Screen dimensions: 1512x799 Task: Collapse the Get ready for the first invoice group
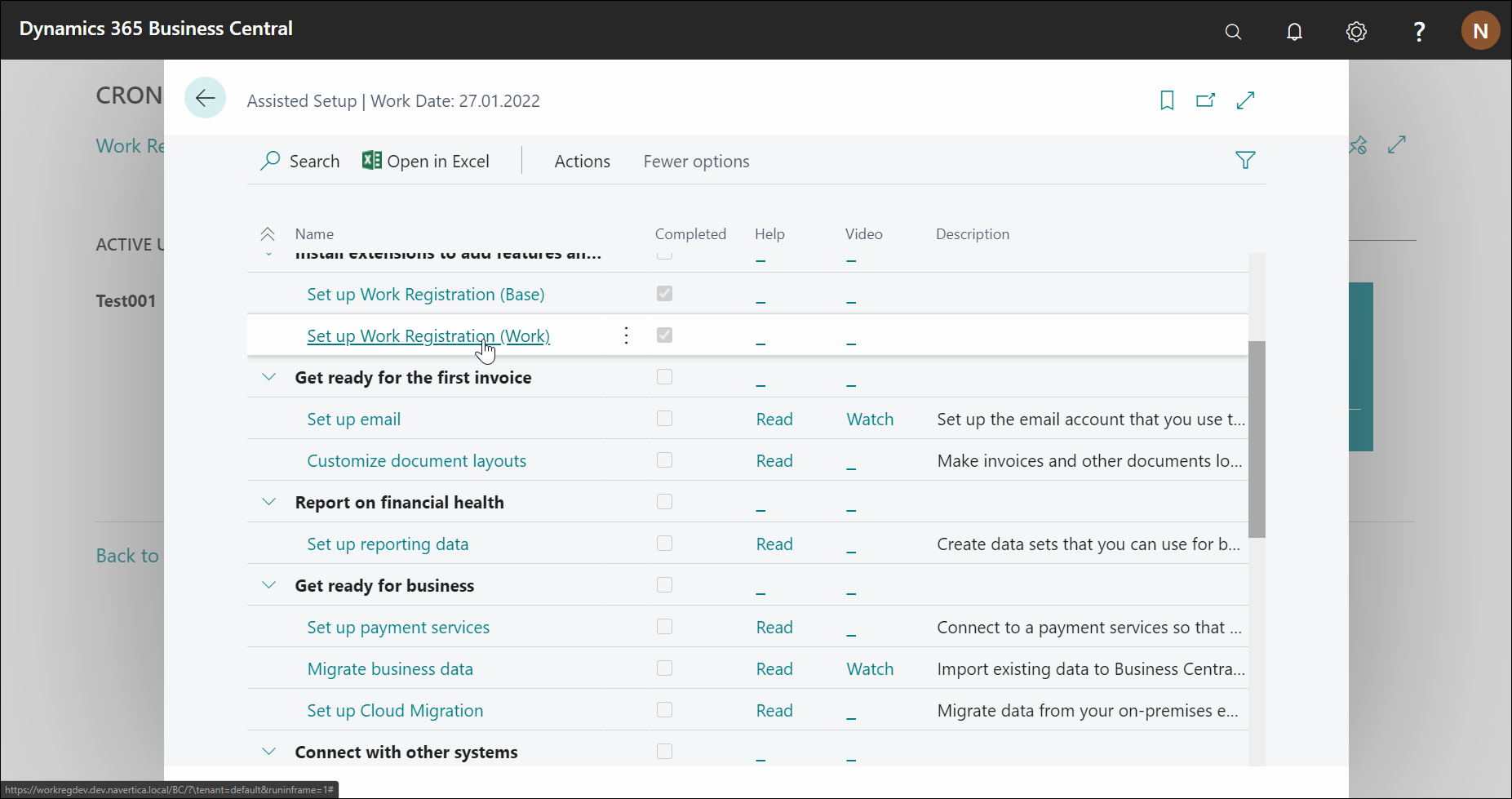[268, 377]
